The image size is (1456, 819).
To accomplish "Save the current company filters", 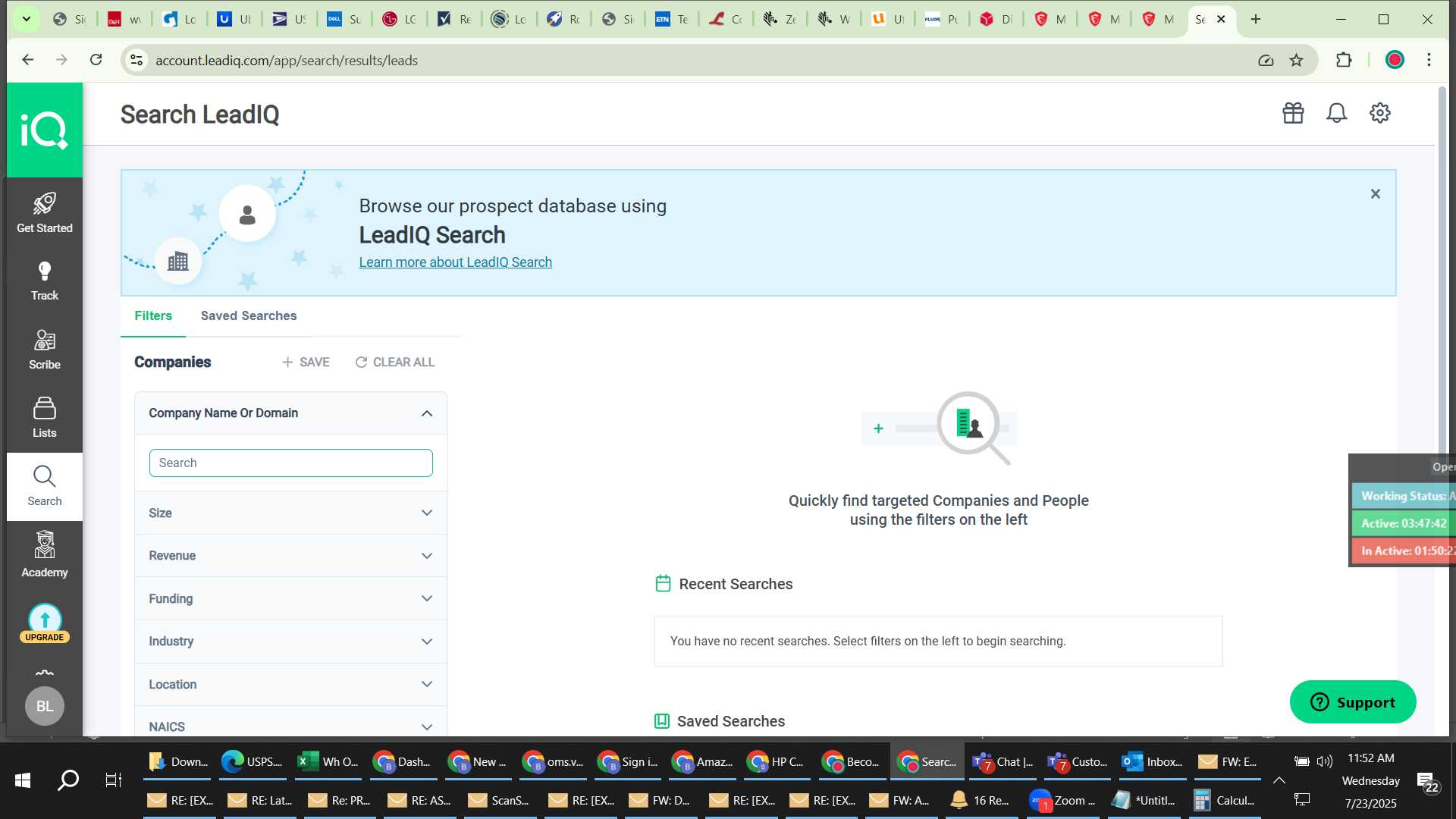I will coord(306,362).
